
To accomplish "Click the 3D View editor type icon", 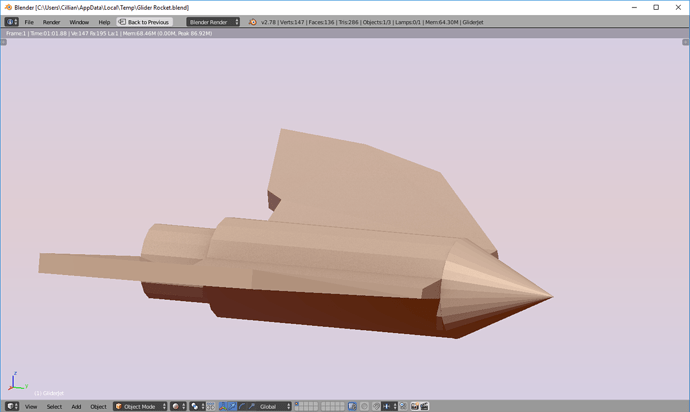I will click(x=12, y=406).
